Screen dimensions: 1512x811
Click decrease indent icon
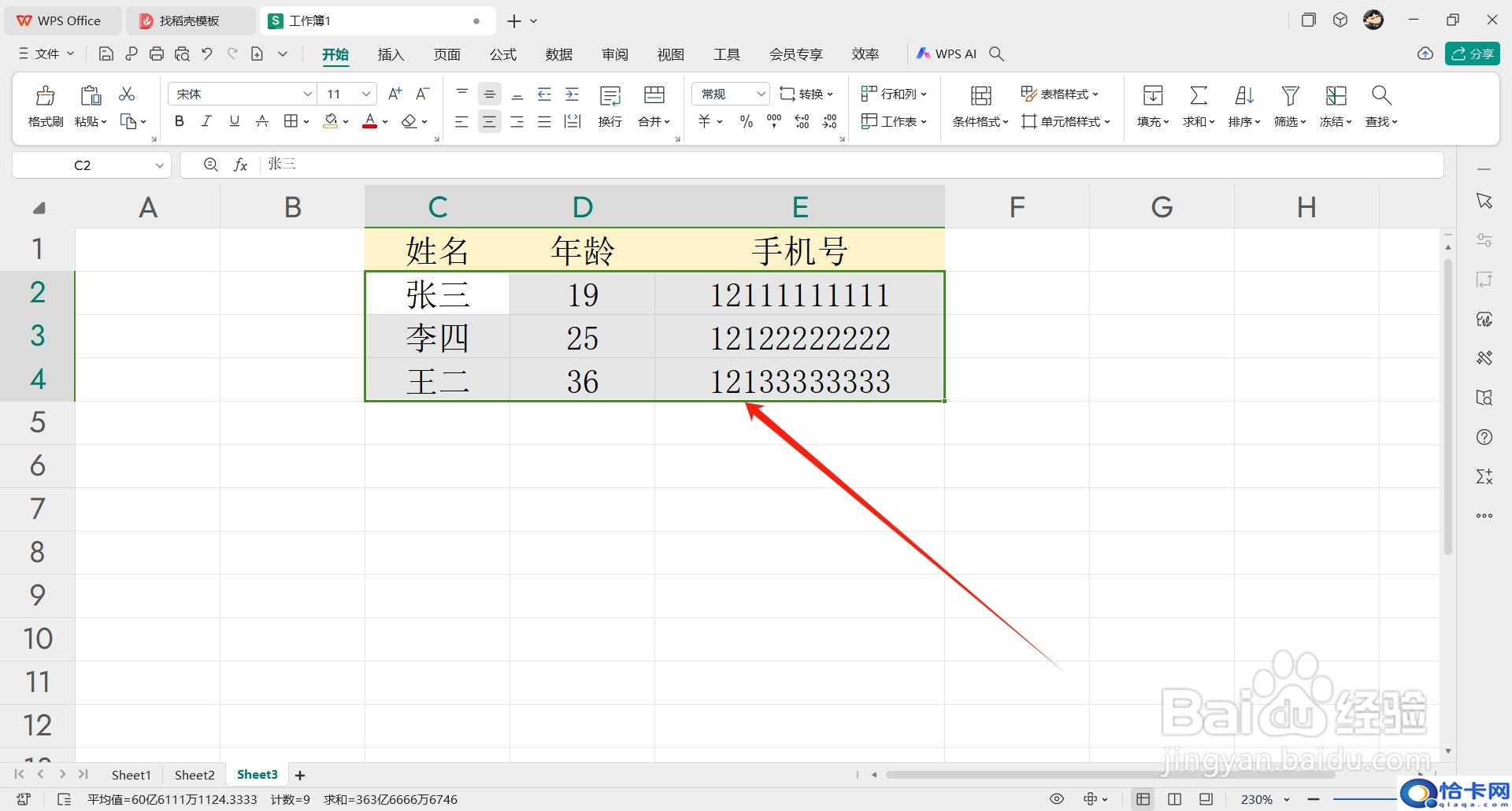tap(544, 94)
